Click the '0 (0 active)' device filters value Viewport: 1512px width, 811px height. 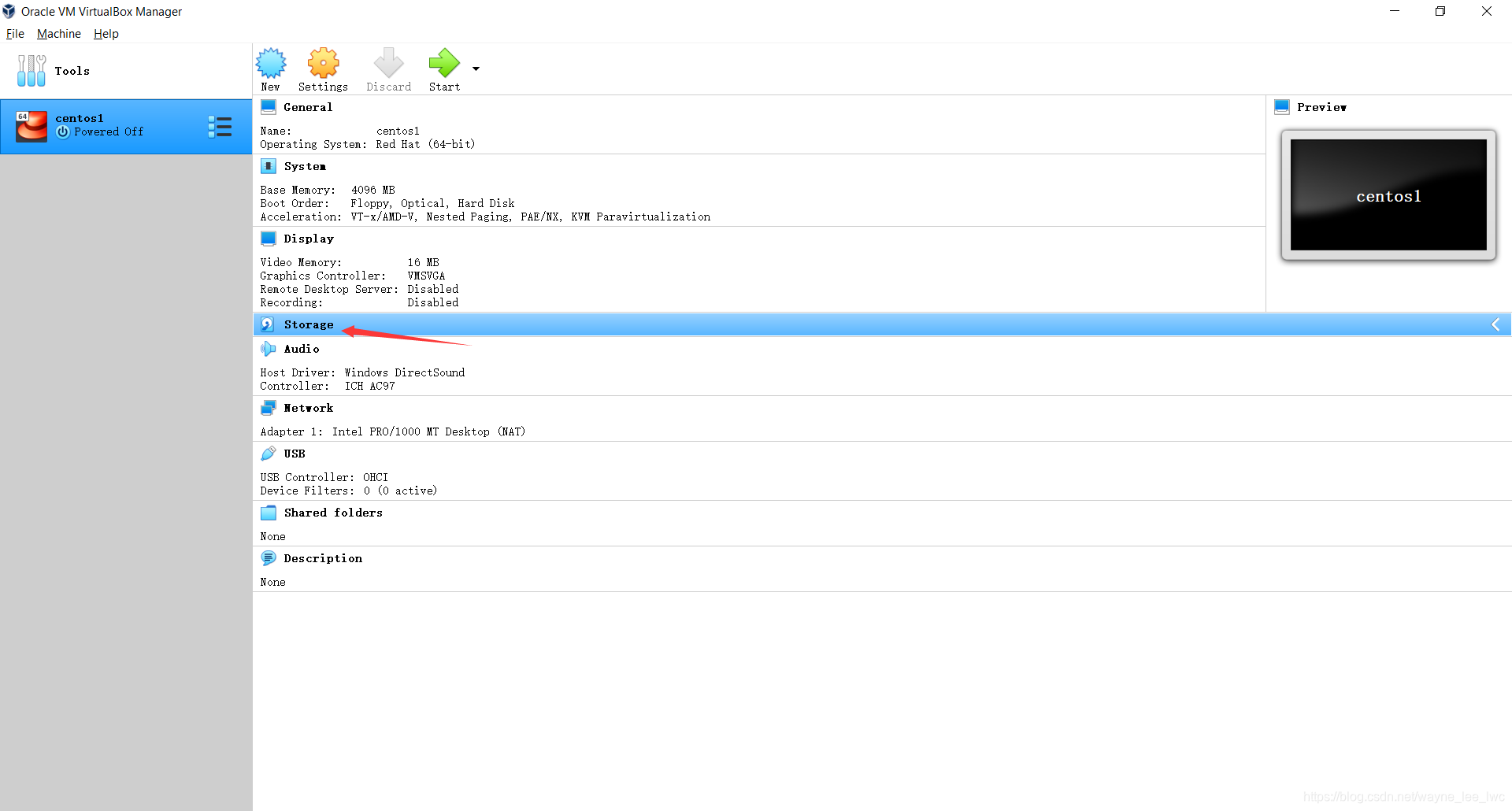pyautogui.click(x=400, y=491)
